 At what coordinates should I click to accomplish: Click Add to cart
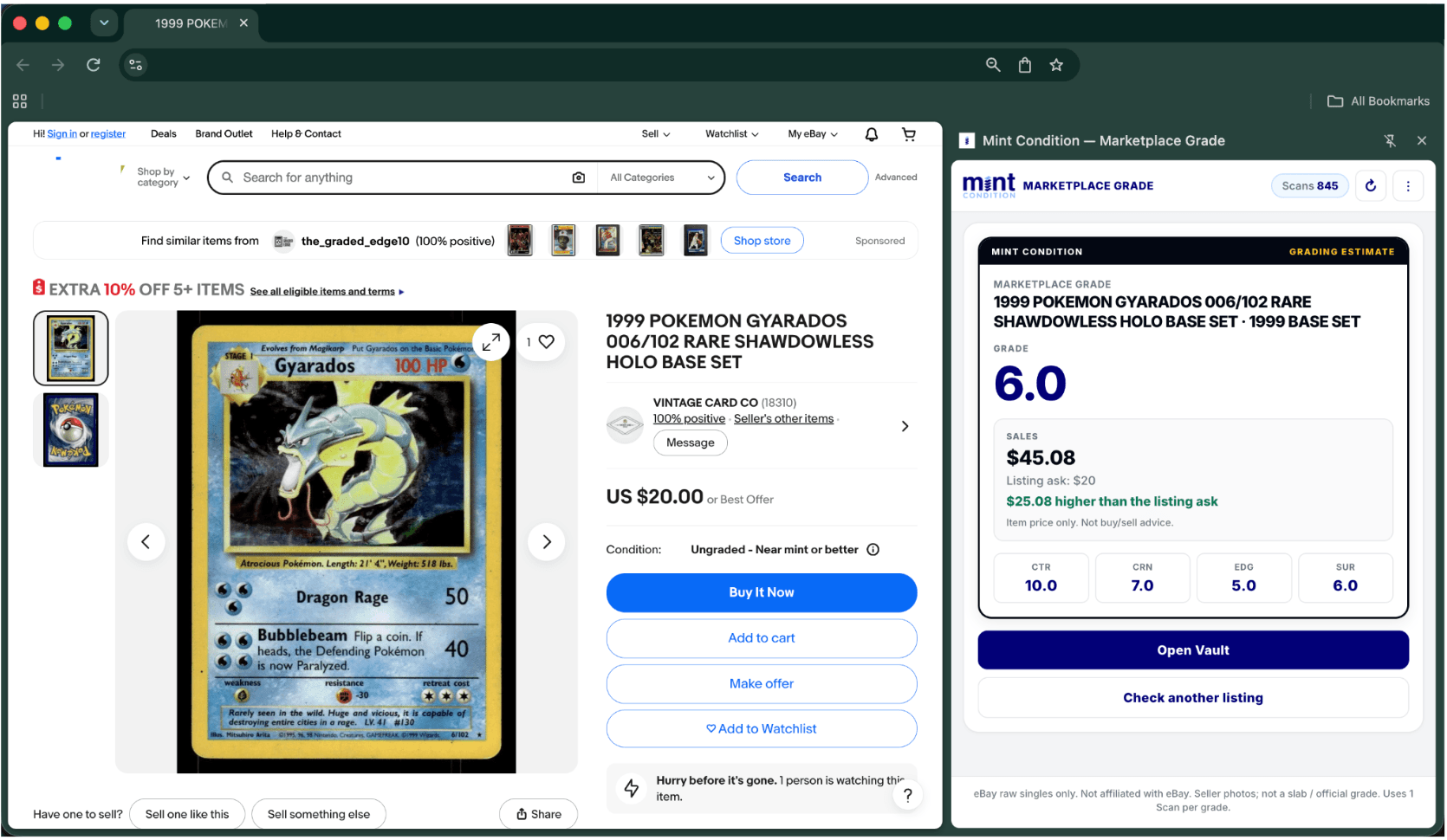point(762,638)
